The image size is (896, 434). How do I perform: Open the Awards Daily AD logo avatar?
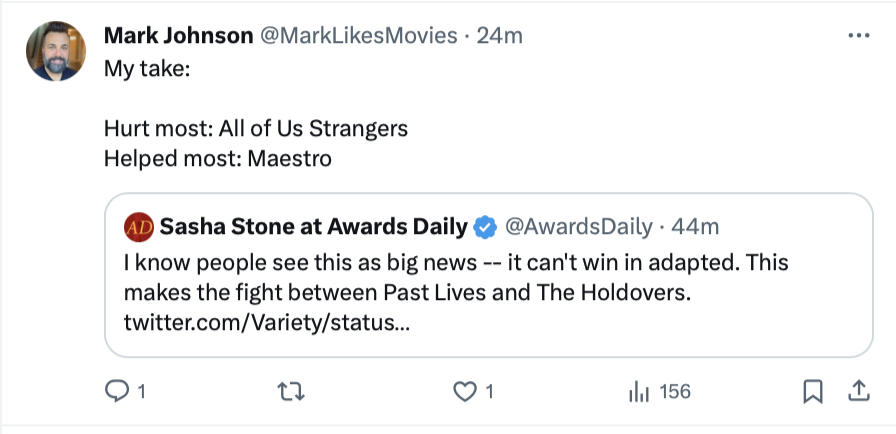(x=138, y=227)
